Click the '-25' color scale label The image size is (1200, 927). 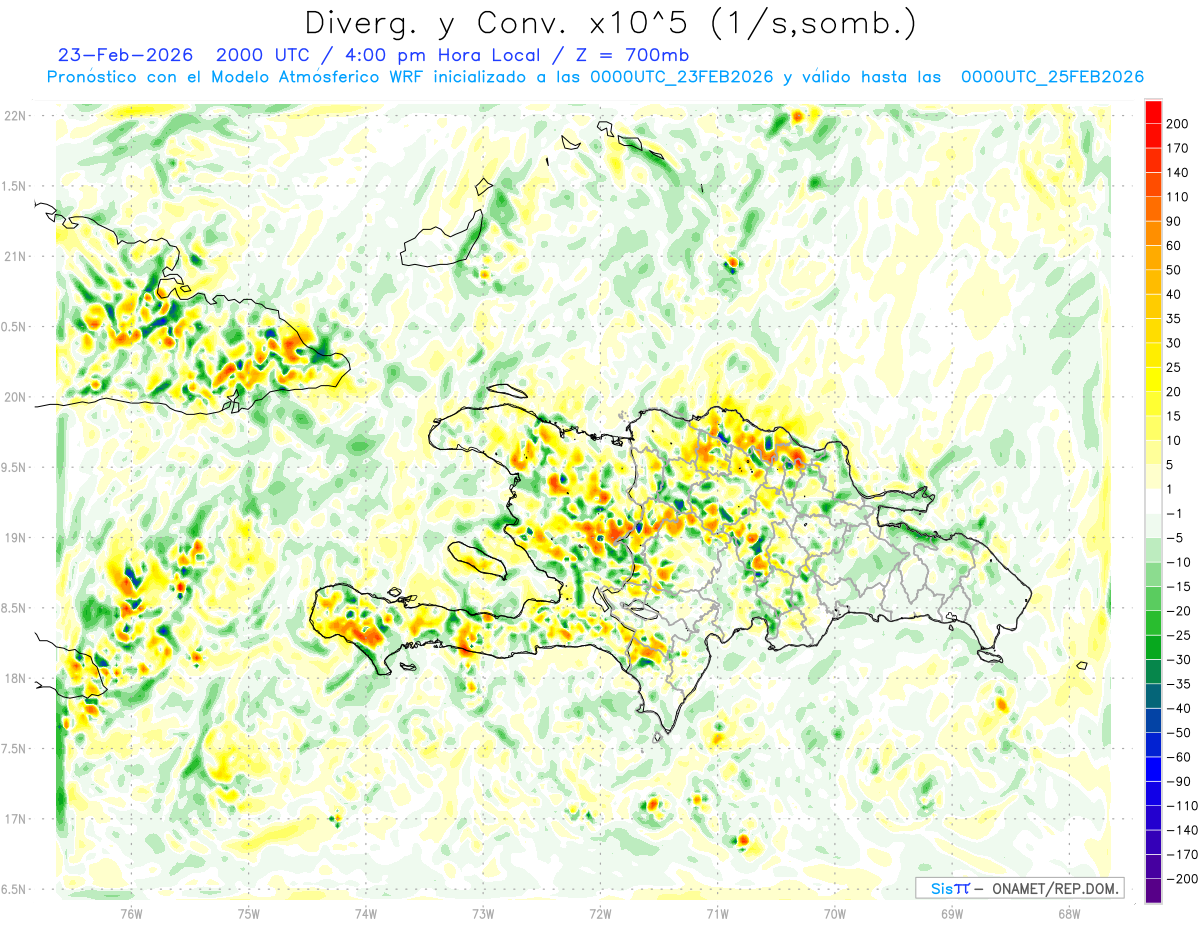click(x=1179, y=635)
